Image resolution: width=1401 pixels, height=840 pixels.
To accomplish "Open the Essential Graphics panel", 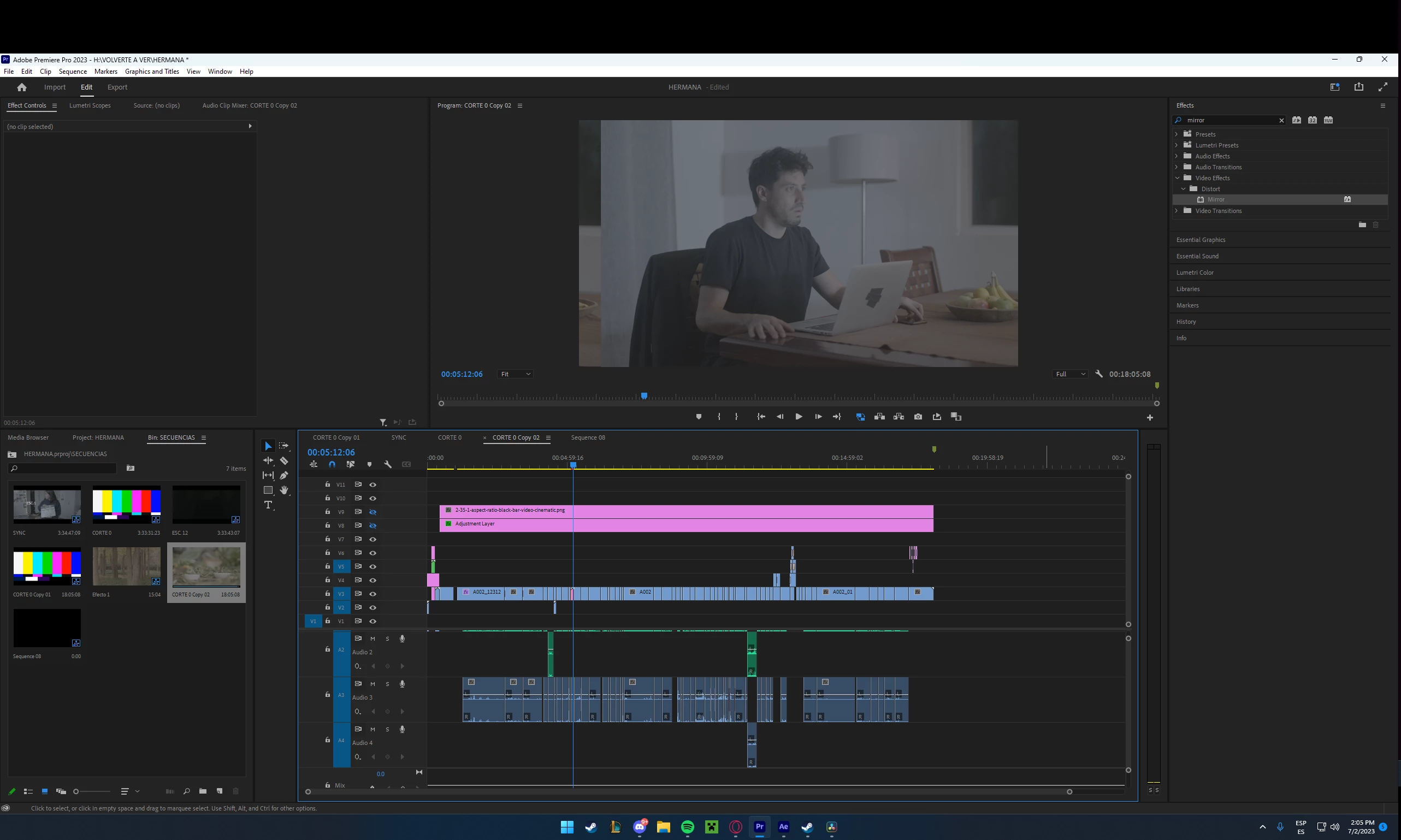I will (x=1201, y=240).
